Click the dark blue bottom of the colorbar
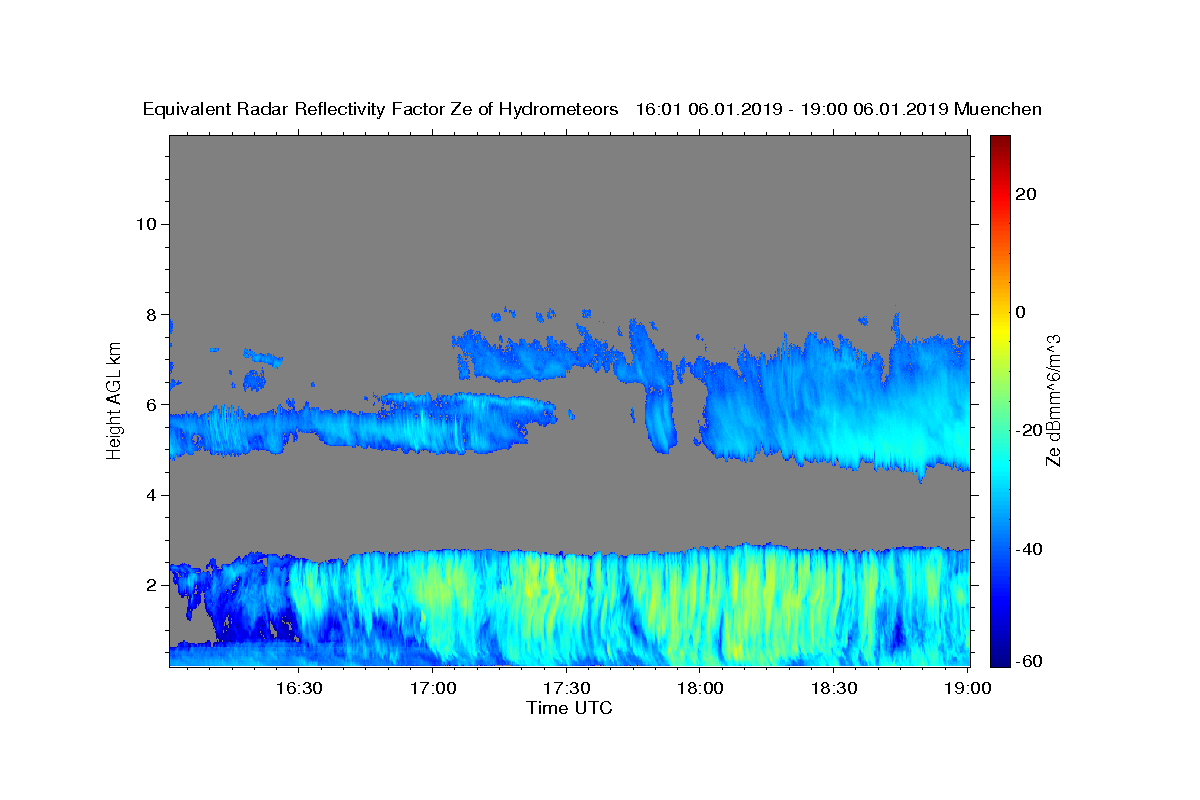Screen dimensions: 1200x800 (x=1000, y=655)
